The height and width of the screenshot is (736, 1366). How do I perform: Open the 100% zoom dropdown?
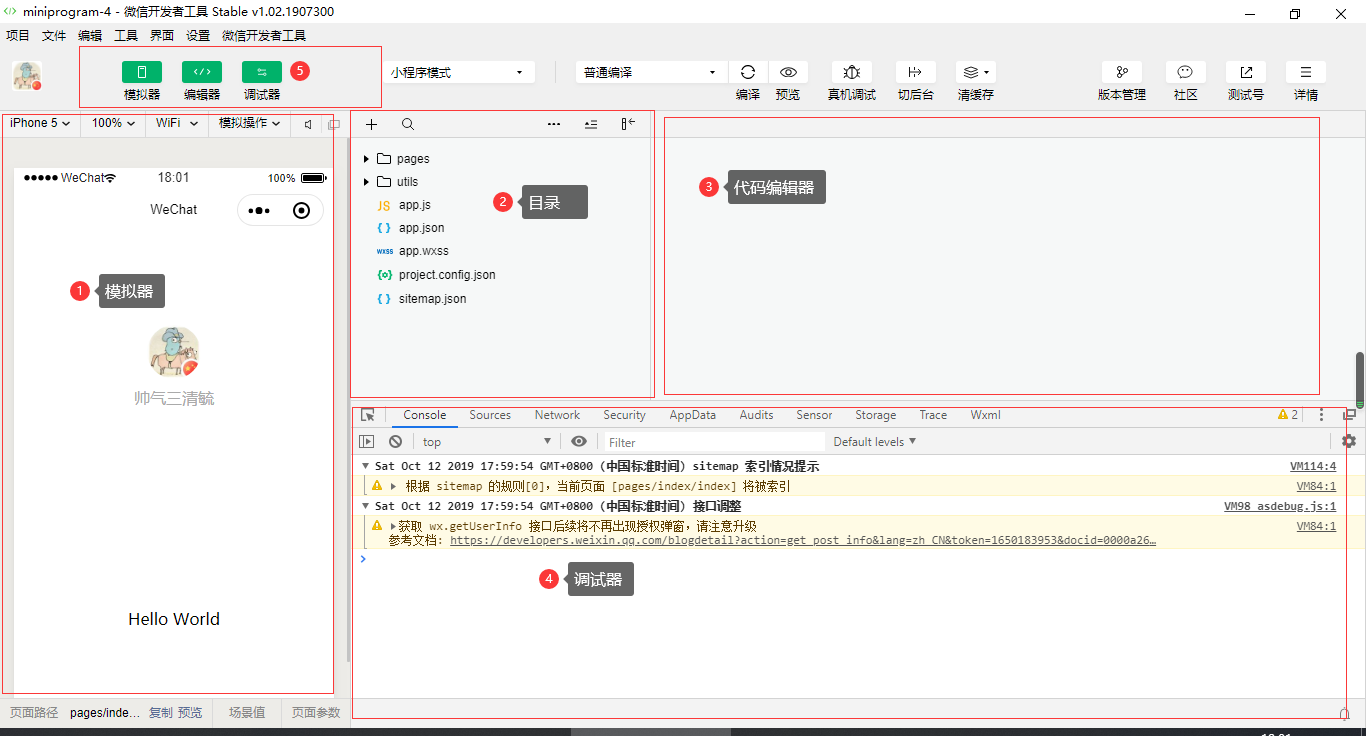tap(114, 123)
